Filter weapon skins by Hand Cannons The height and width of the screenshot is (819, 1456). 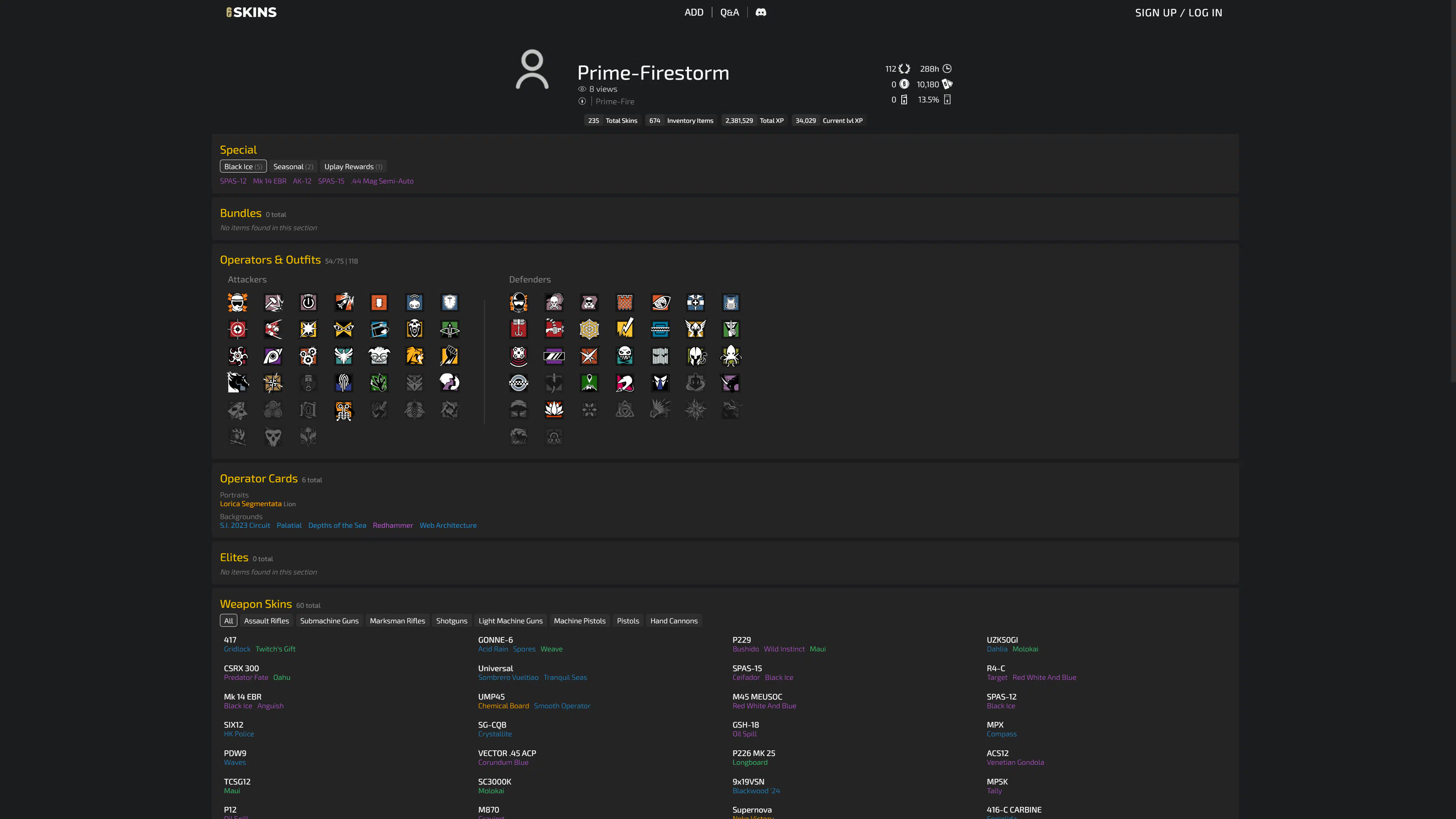tap(674, 621)
